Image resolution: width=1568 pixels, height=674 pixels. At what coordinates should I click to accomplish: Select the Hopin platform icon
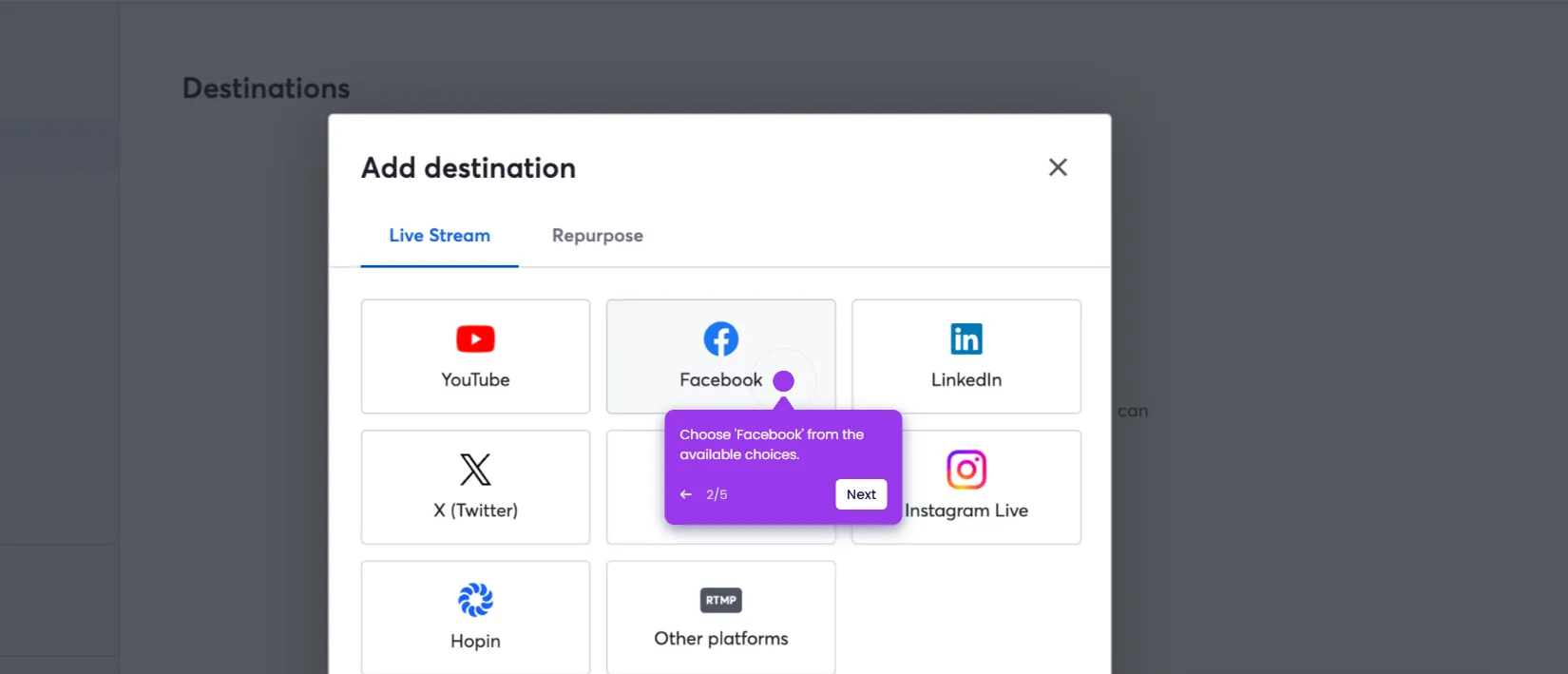pos(475,600)
